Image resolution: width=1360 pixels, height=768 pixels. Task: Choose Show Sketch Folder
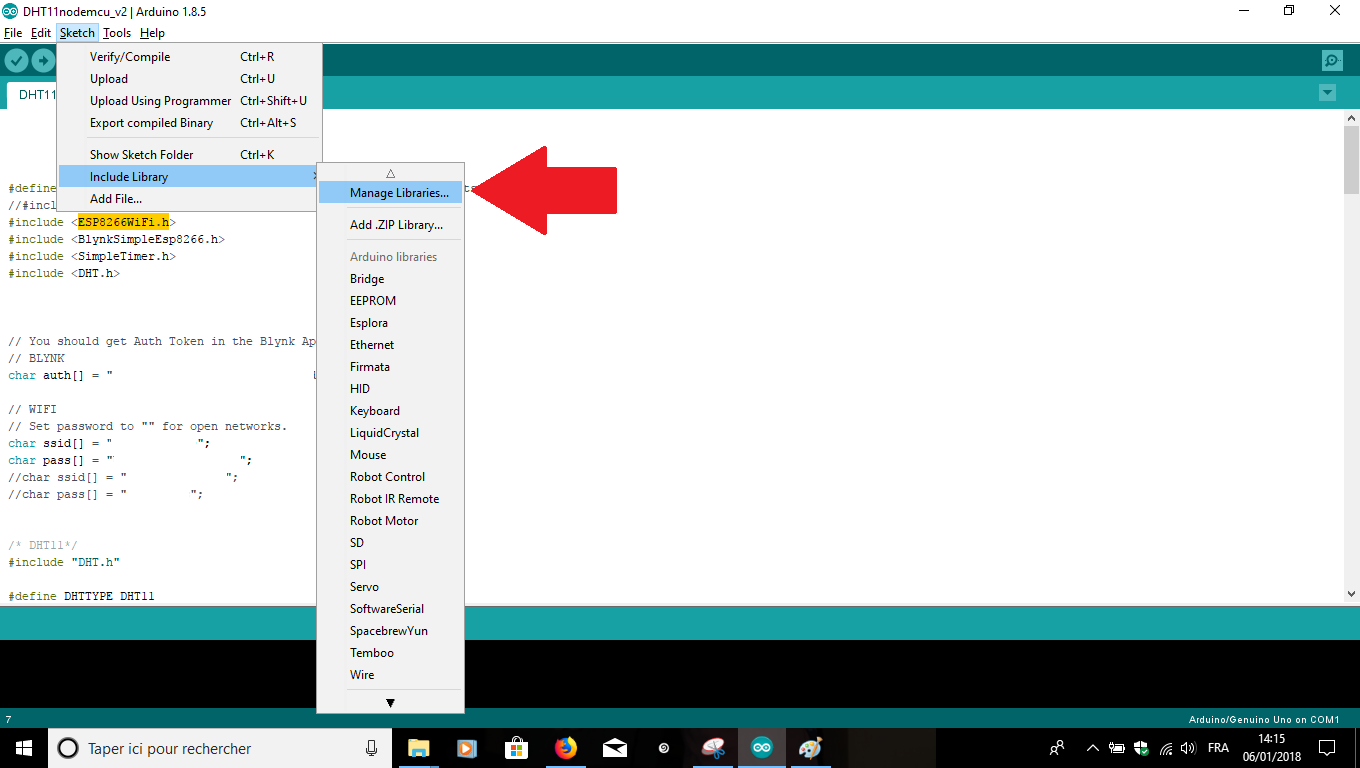pos(190,155)
